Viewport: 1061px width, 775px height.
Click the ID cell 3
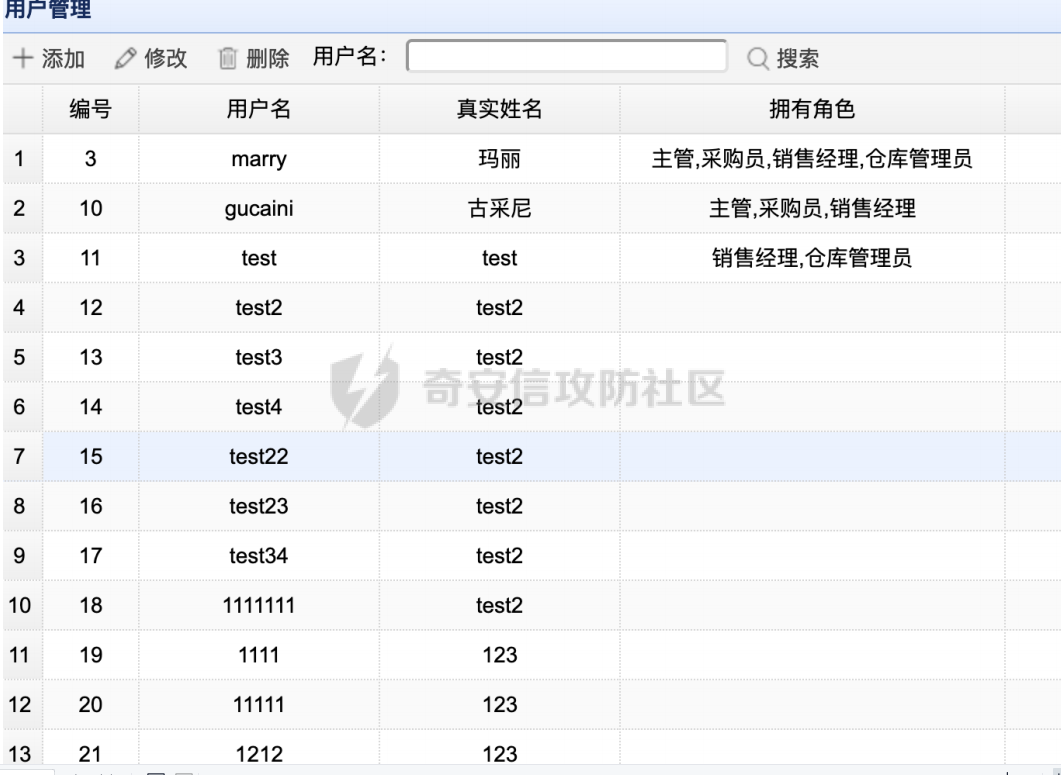pos(91,159)
